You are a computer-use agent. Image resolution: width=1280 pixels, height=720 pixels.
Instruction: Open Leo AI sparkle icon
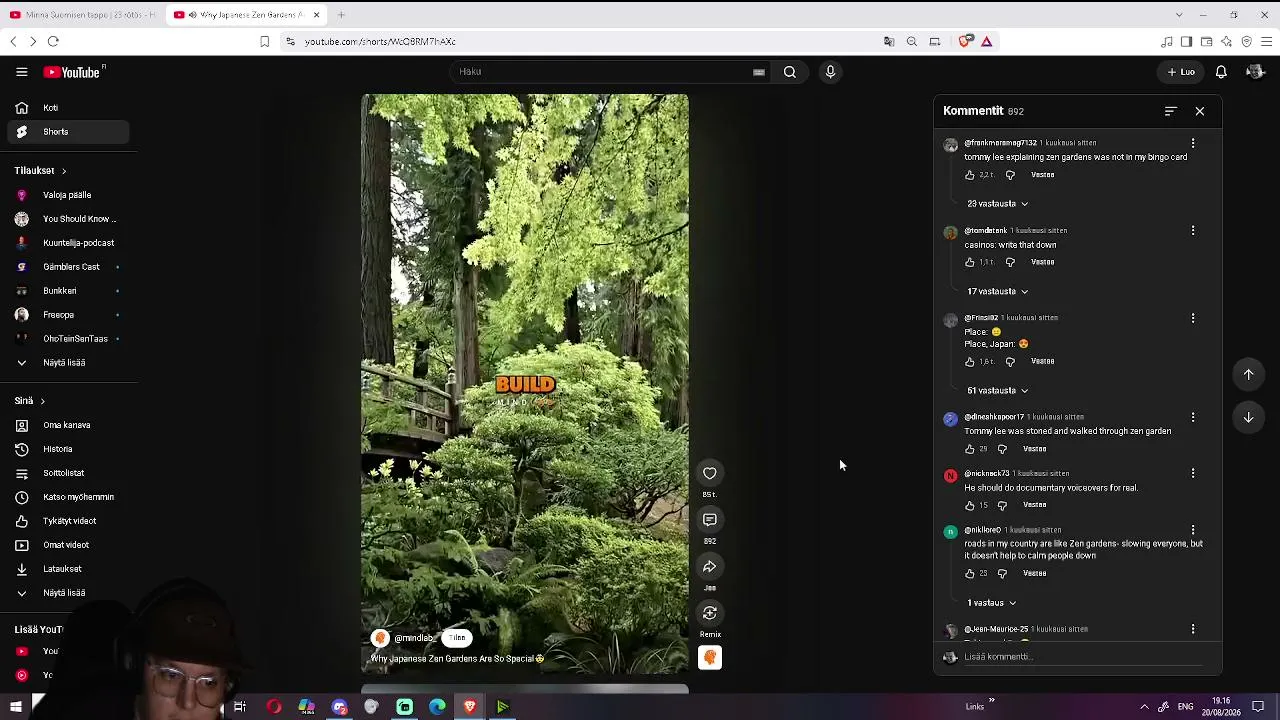tap(1227, 42)
